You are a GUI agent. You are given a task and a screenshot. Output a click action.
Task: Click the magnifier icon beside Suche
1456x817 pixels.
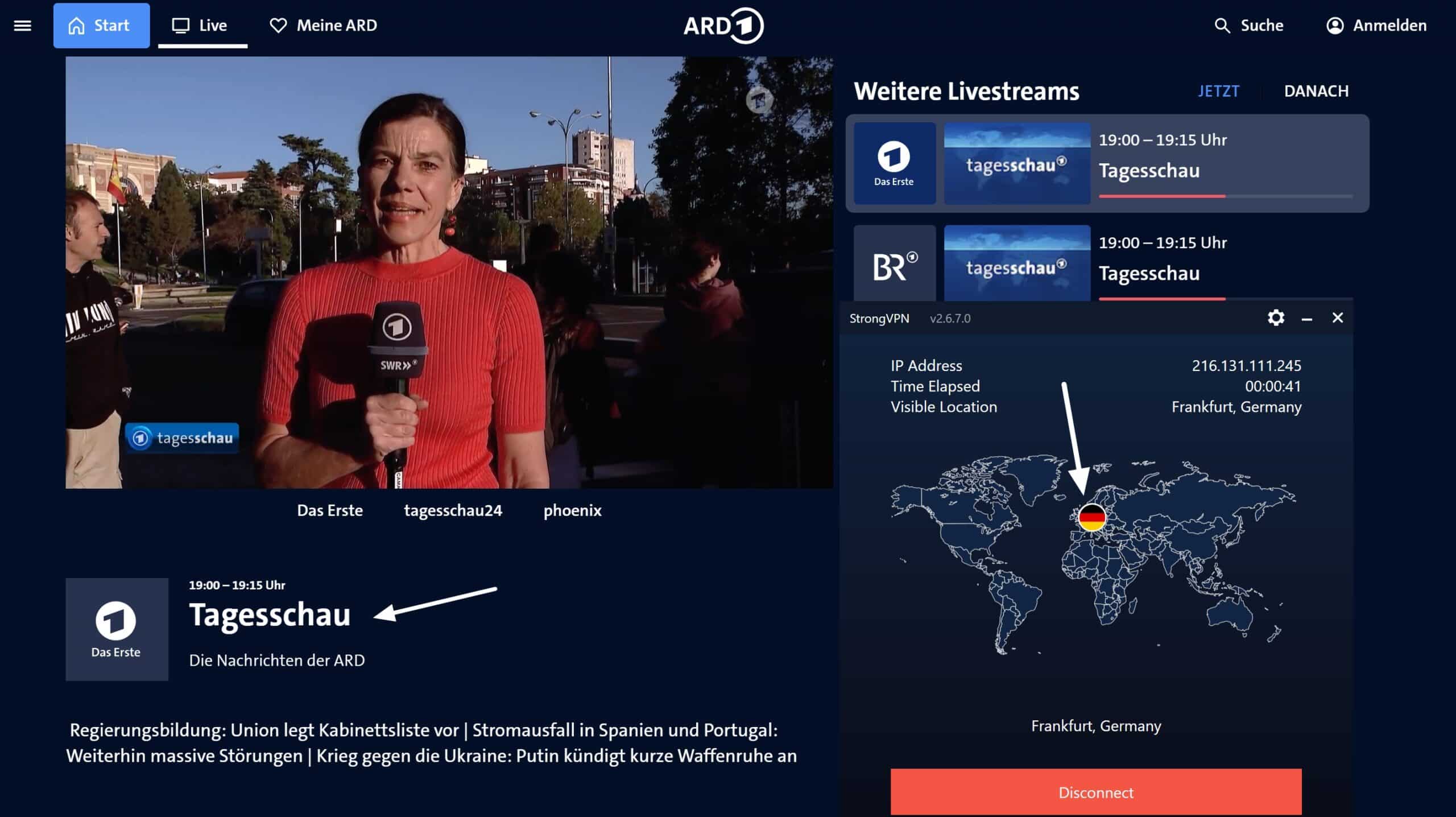[x=1222, y=26]
